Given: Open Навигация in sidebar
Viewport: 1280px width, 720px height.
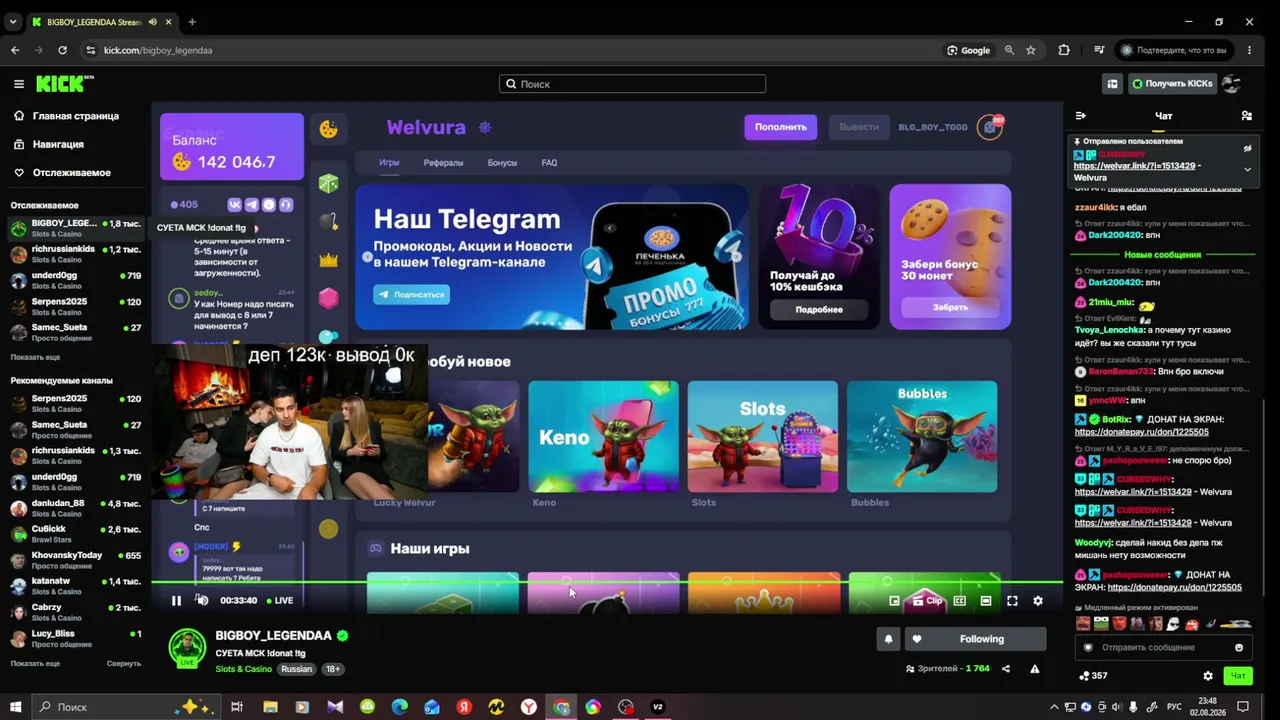Looking at the screenshot, I should [50, 144].
